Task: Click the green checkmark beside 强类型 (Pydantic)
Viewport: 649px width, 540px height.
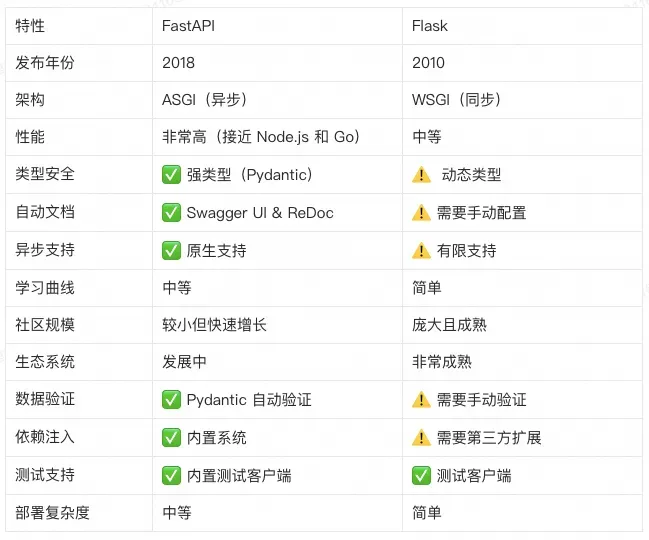Action: pyautogui.click(x=171, y=175)
